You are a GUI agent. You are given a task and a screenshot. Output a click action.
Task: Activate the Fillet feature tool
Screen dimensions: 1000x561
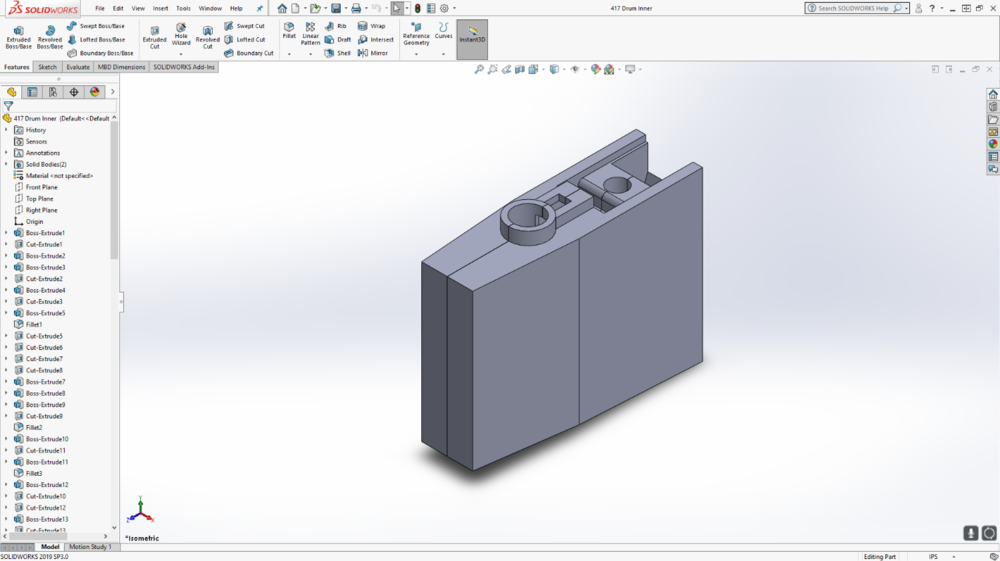(x=289, y=31)
